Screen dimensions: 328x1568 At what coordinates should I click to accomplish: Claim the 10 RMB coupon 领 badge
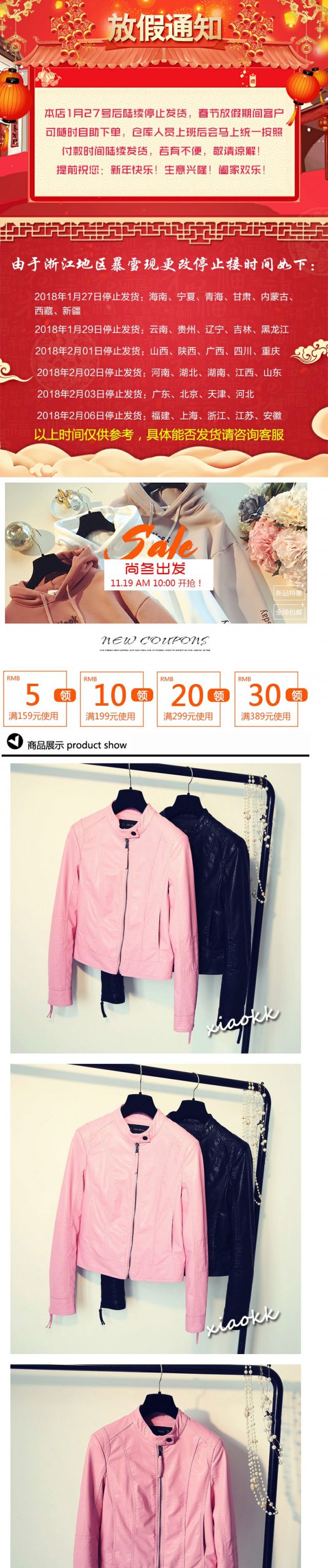(141, 695)
